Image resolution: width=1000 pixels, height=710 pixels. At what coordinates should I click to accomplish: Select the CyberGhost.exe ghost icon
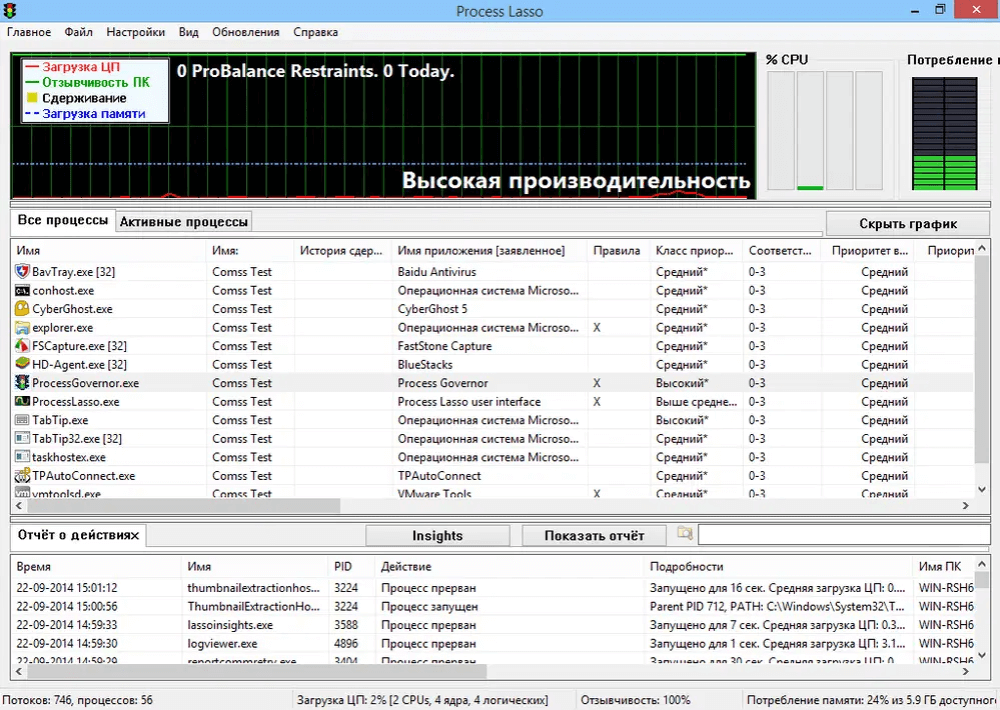click(x=23, y=309)
